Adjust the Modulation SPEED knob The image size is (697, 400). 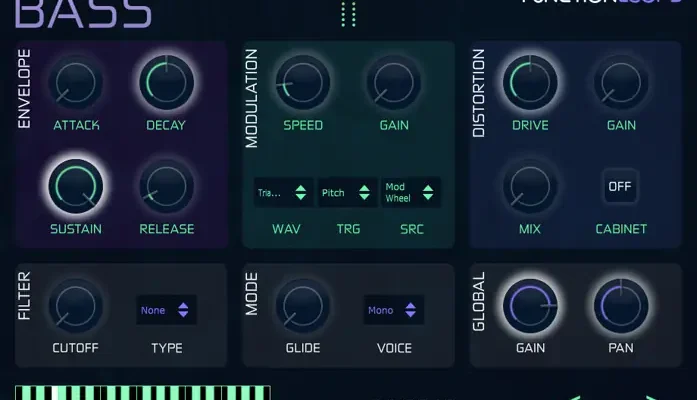click(x=303, y=83)
